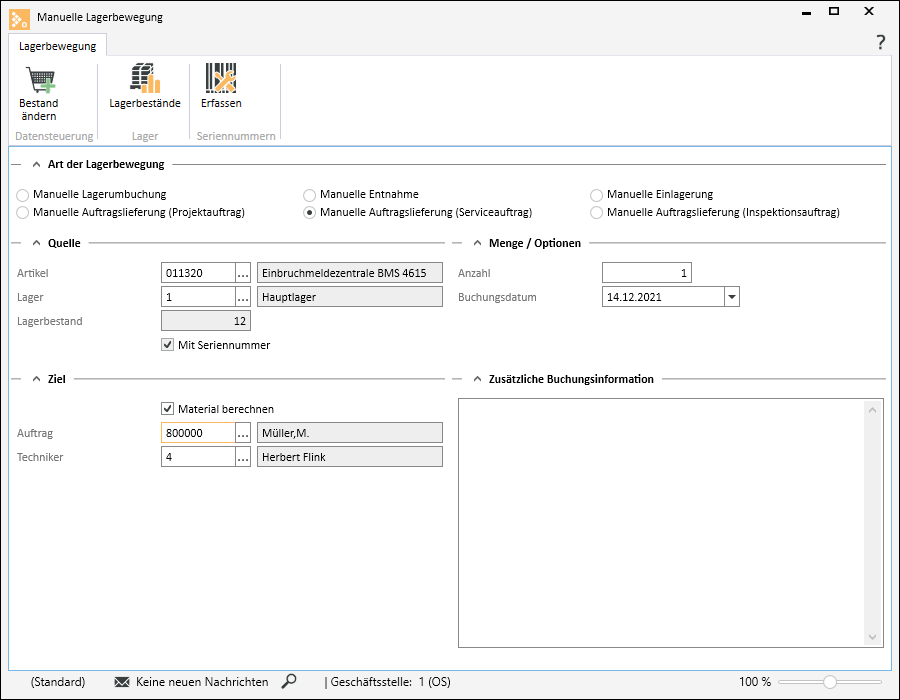Switch to the Lagerbewegung ribbon tab
This screenshot has height=700, width=900.
coord(57,46)
